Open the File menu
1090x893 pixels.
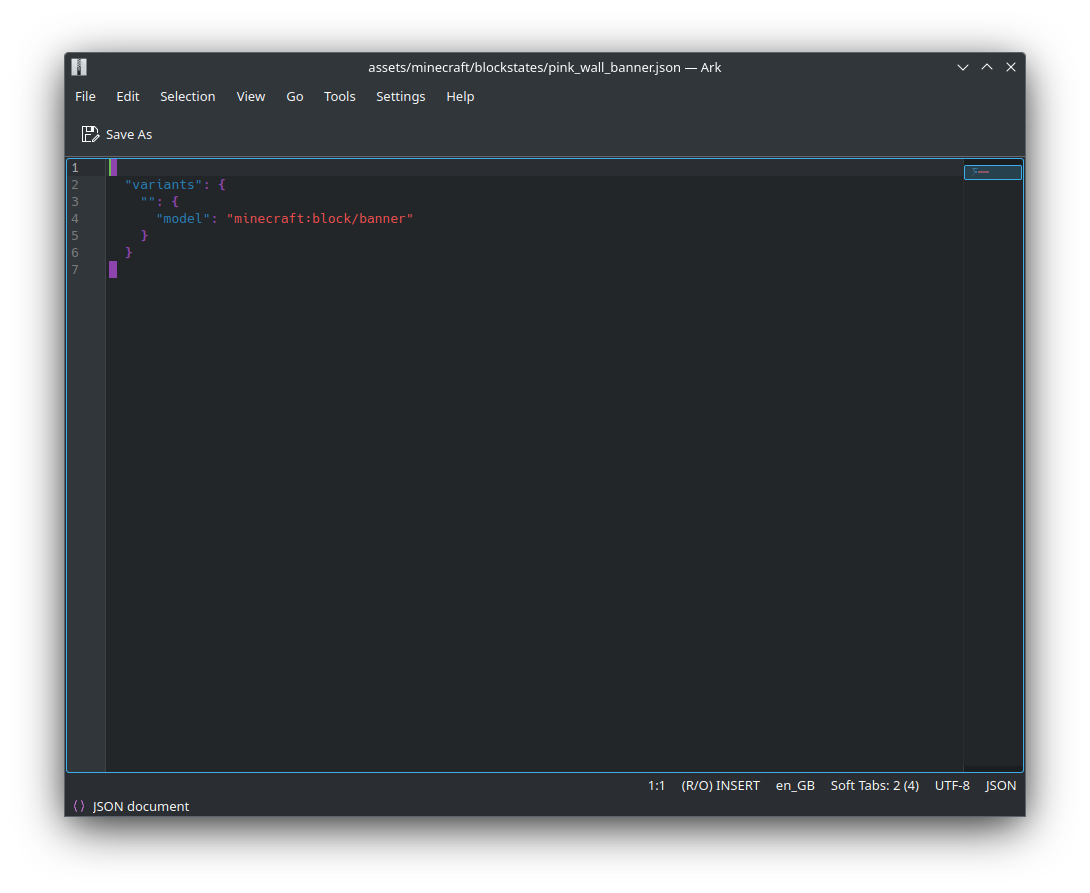(86, 97)
